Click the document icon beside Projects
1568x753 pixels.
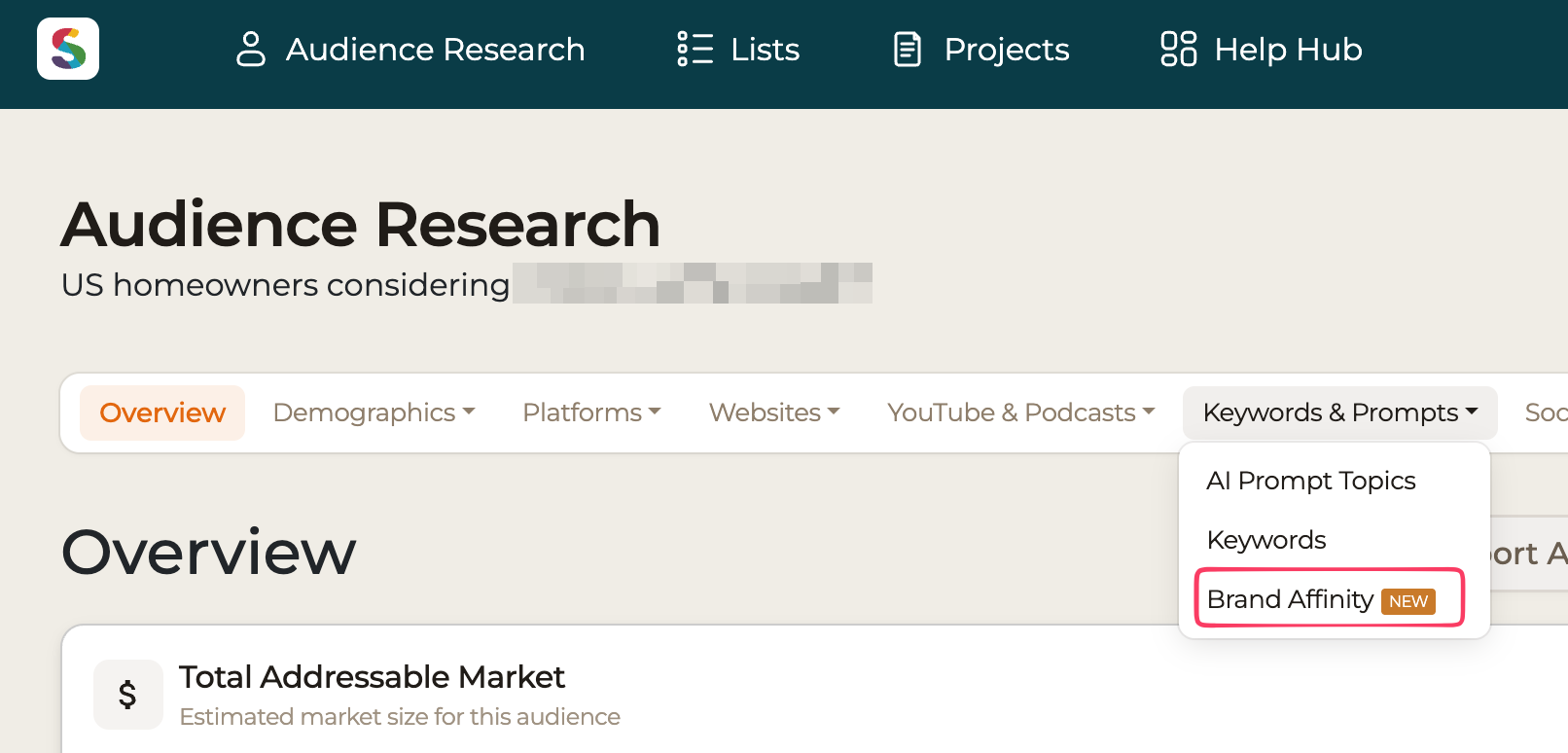coord(908,49)
